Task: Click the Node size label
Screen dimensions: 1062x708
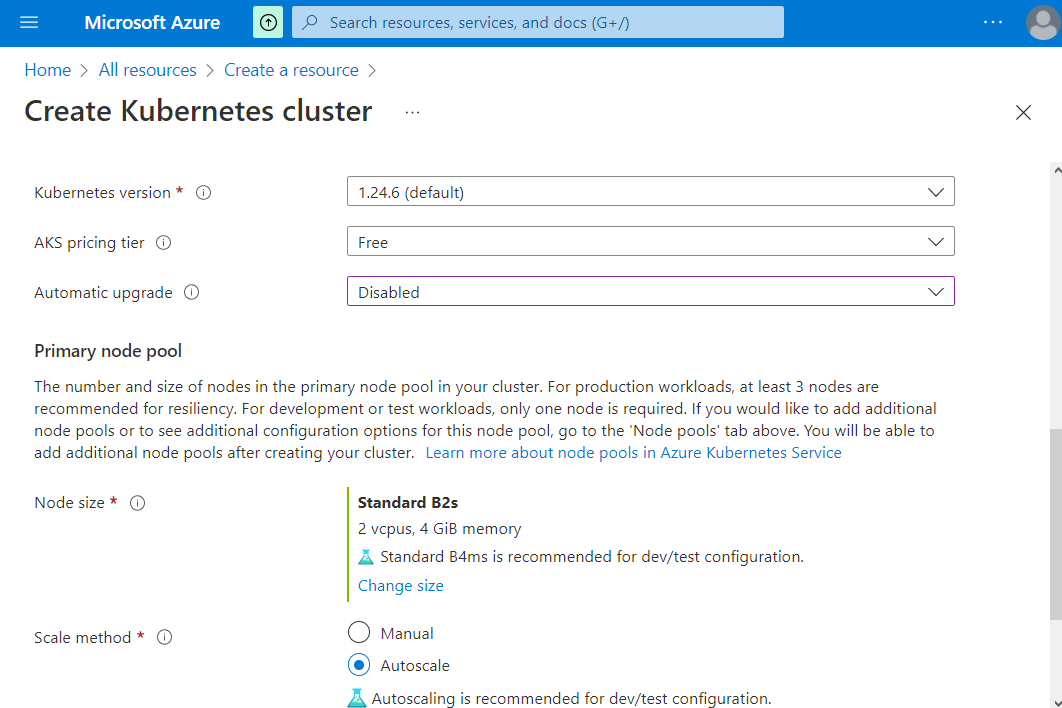Action: [70, 503]
